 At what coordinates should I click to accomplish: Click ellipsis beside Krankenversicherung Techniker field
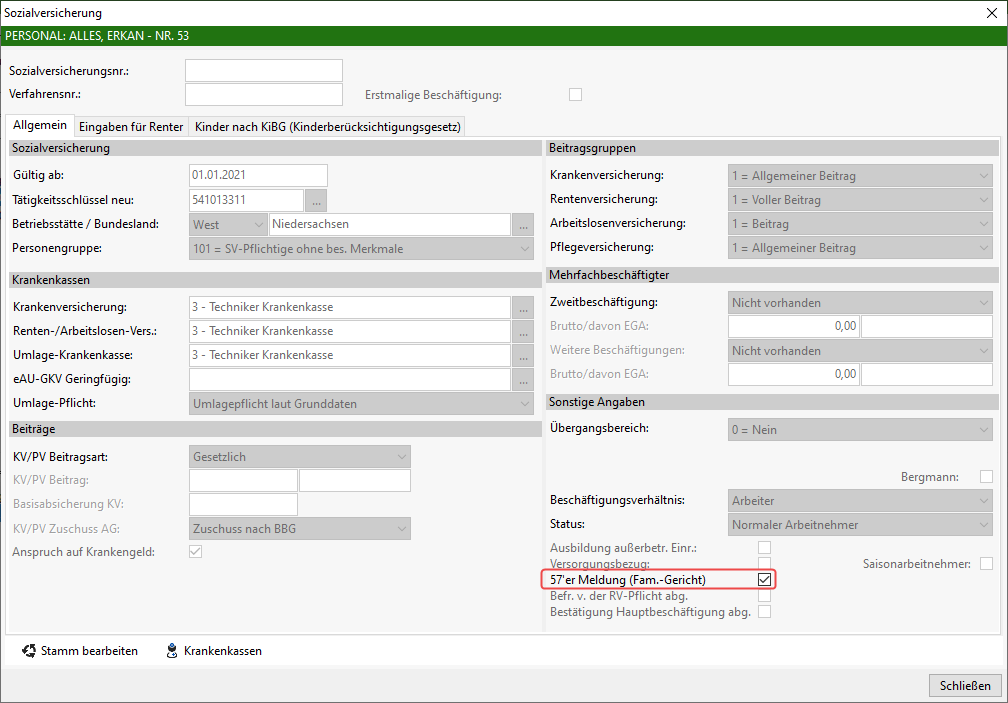[x=523, y=307]
